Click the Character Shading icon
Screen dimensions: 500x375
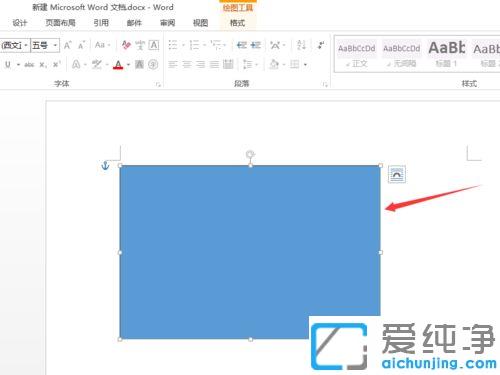pos(139,64)
